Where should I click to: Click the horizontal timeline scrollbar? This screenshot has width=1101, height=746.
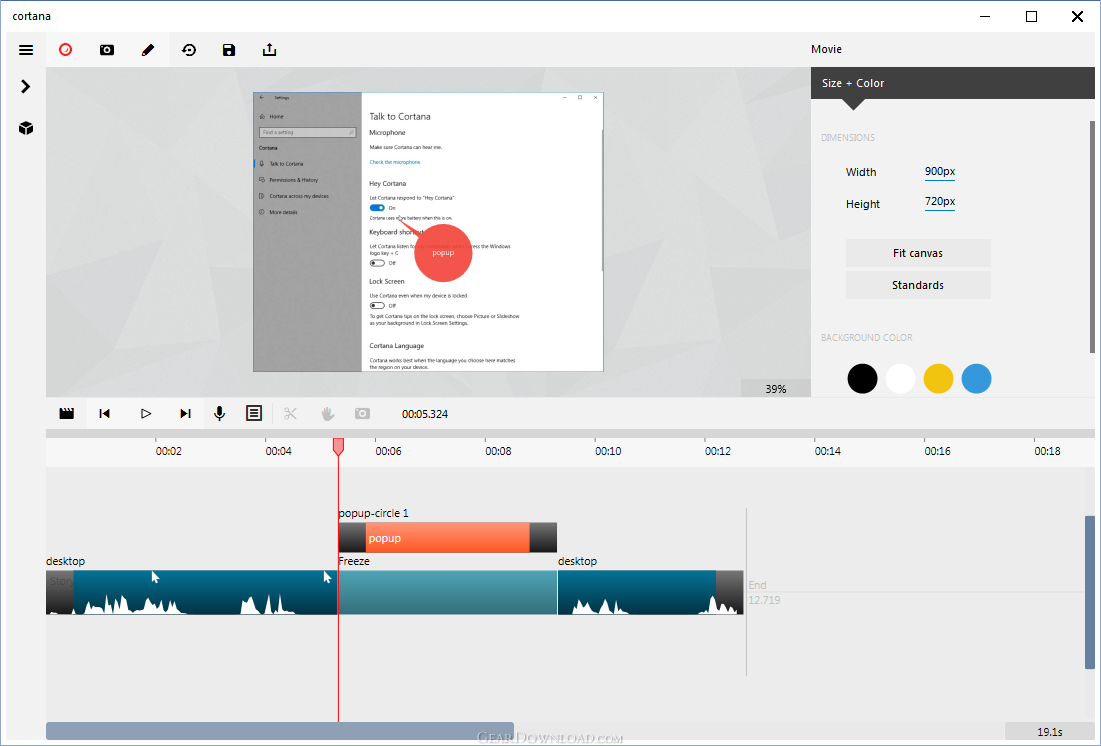pyautogui.click(x=279, y=731)
